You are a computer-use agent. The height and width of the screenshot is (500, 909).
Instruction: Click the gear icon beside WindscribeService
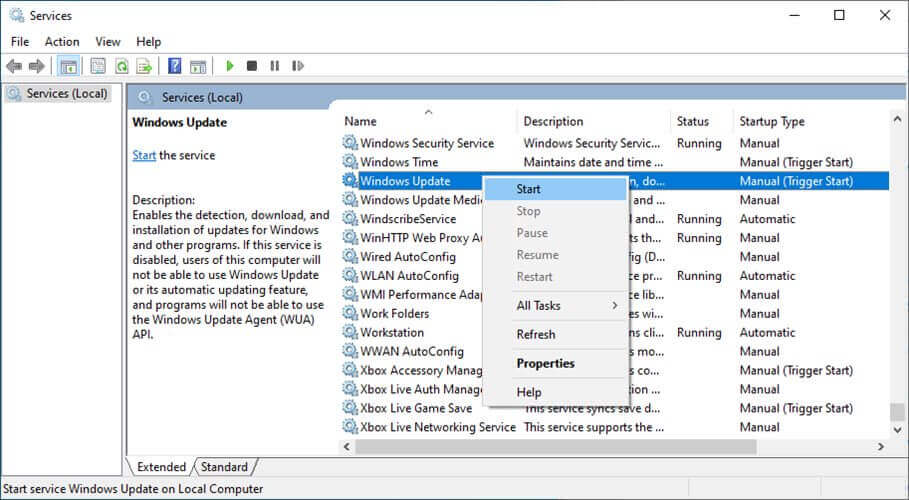[350, 218]
